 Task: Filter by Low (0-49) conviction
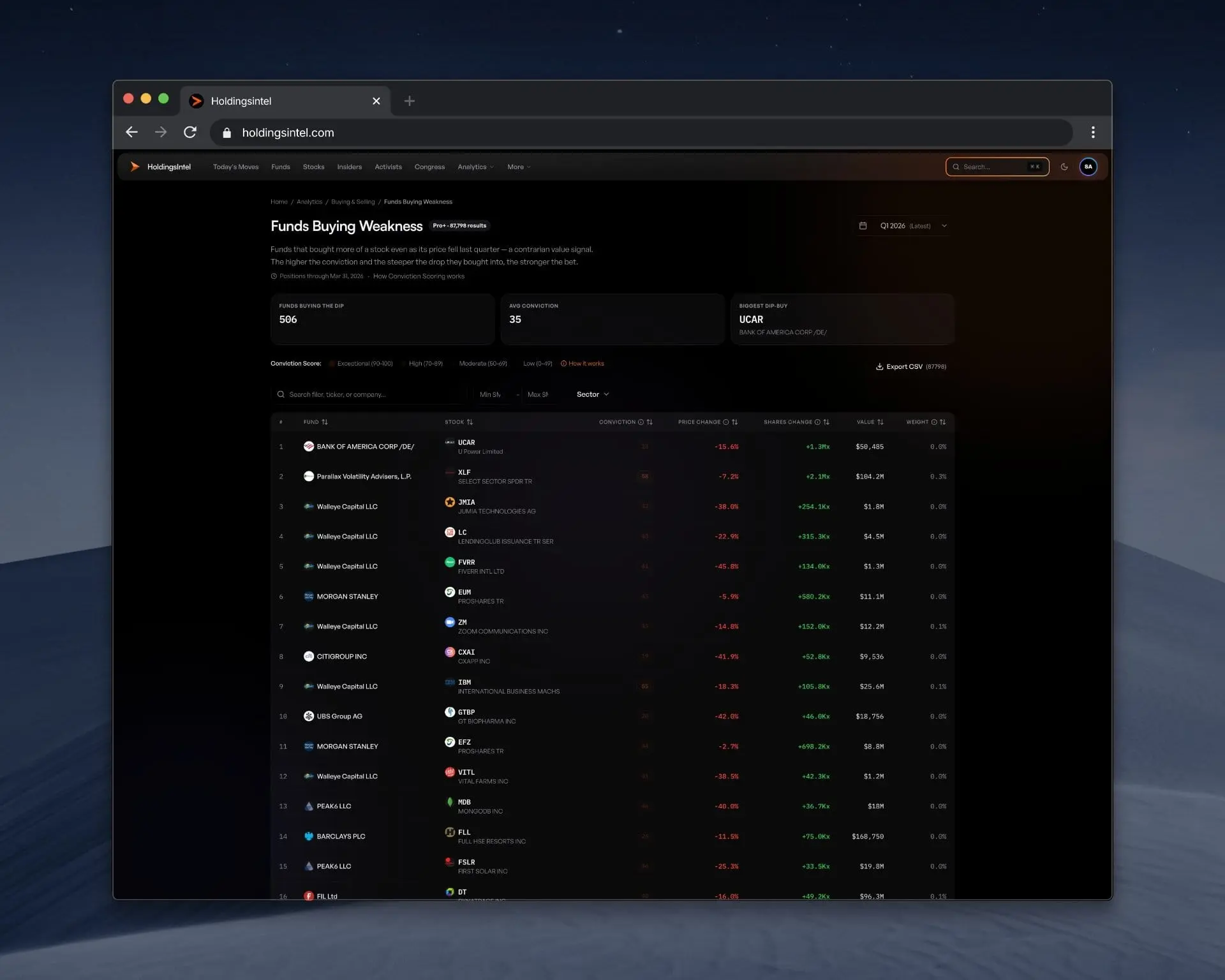537,364
